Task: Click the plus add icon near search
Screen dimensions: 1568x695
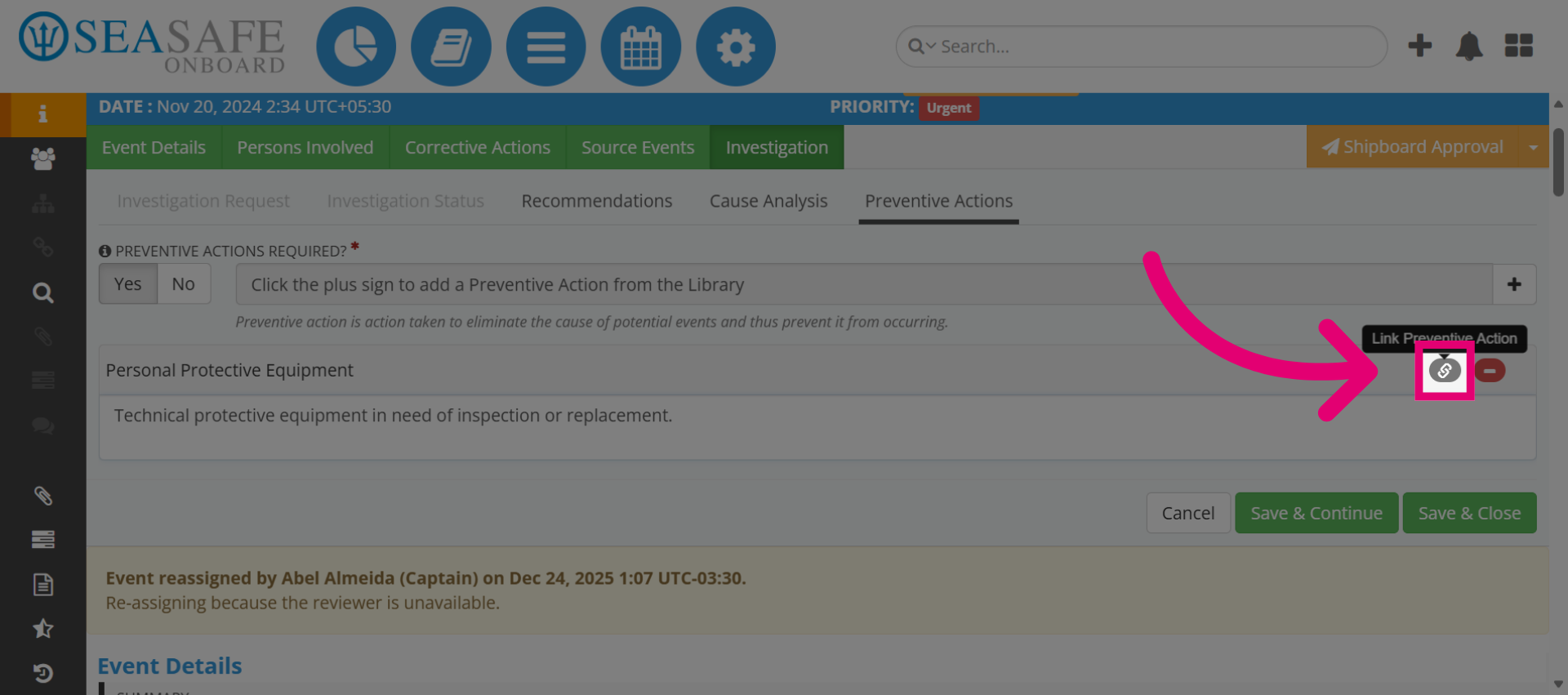Action: 1419,46
